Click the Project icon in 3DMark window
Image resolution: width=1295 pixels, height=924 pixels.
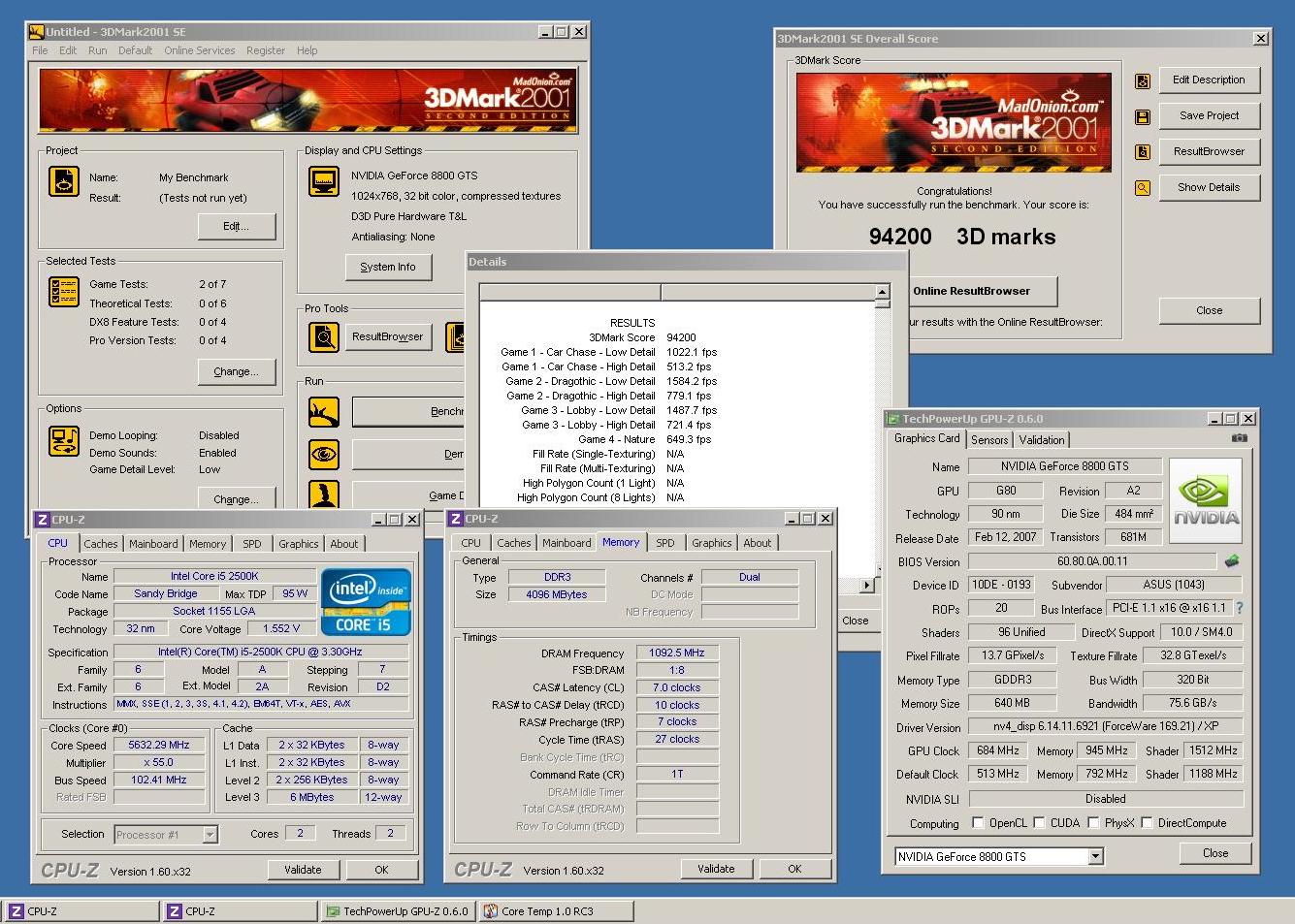(64, 181)
